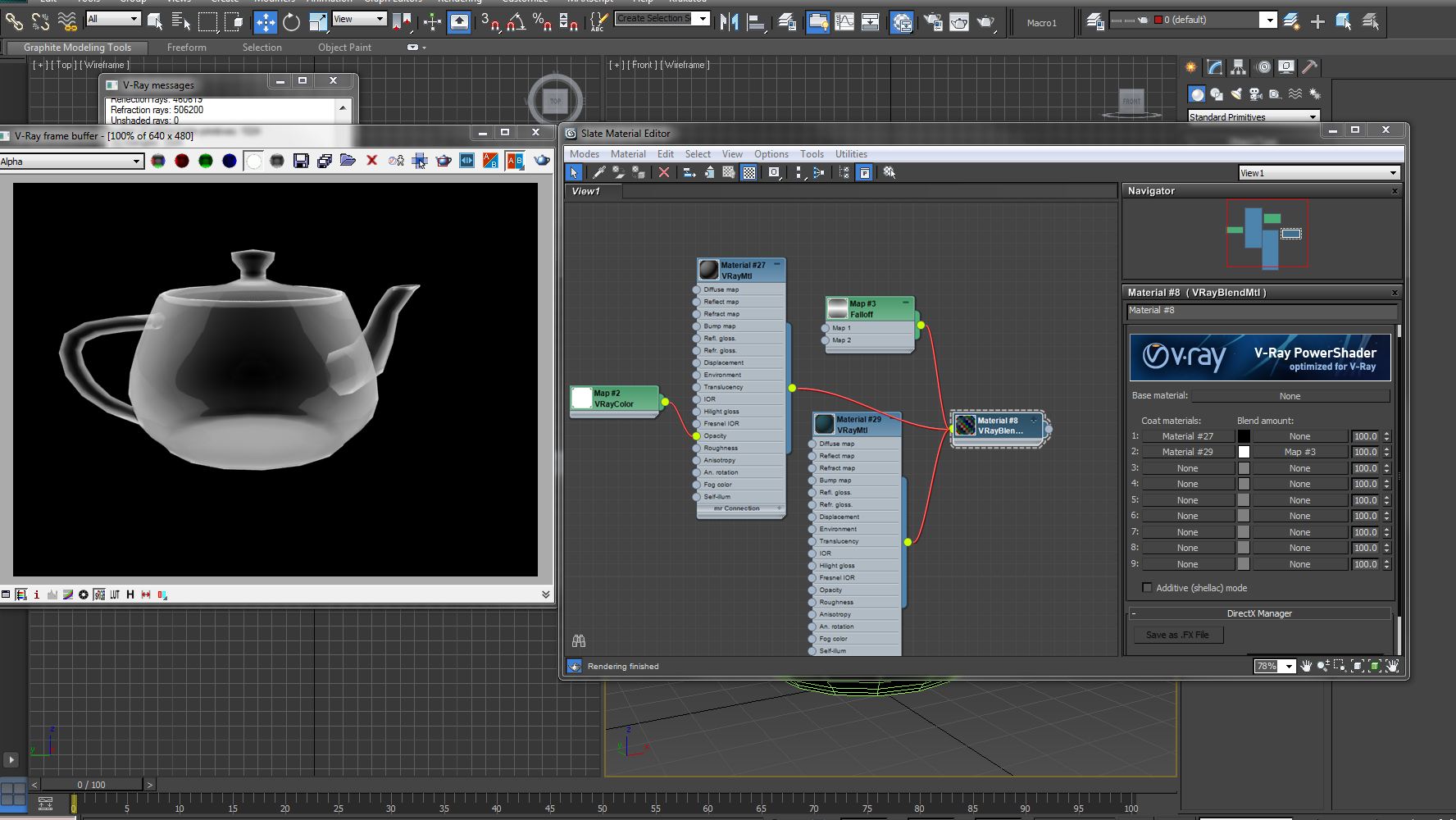Toggle Parameter Editor panel button
This screenshot has height=820, width=1456.
(865, 172)
